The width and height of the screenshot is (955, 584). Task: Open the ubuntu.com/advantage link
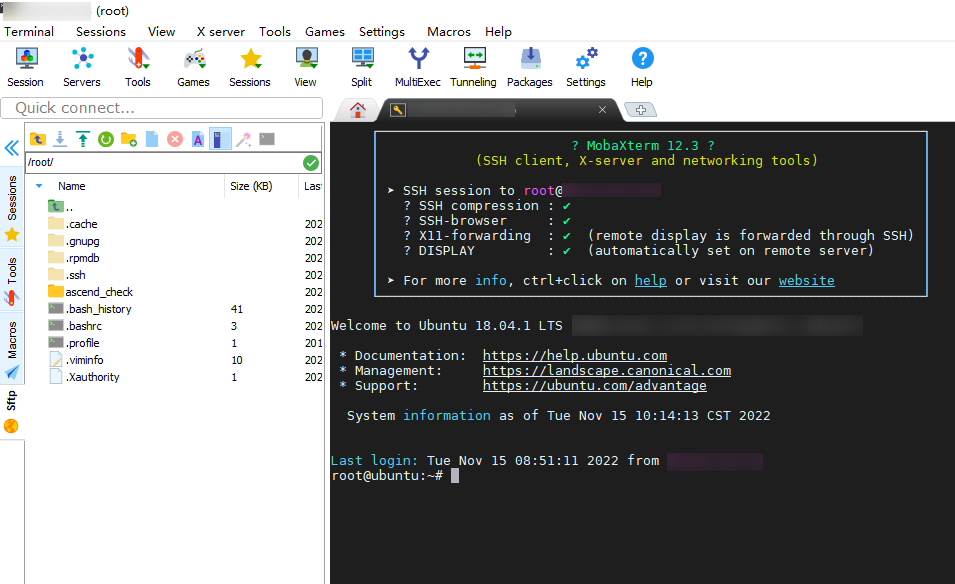[594, 386]
